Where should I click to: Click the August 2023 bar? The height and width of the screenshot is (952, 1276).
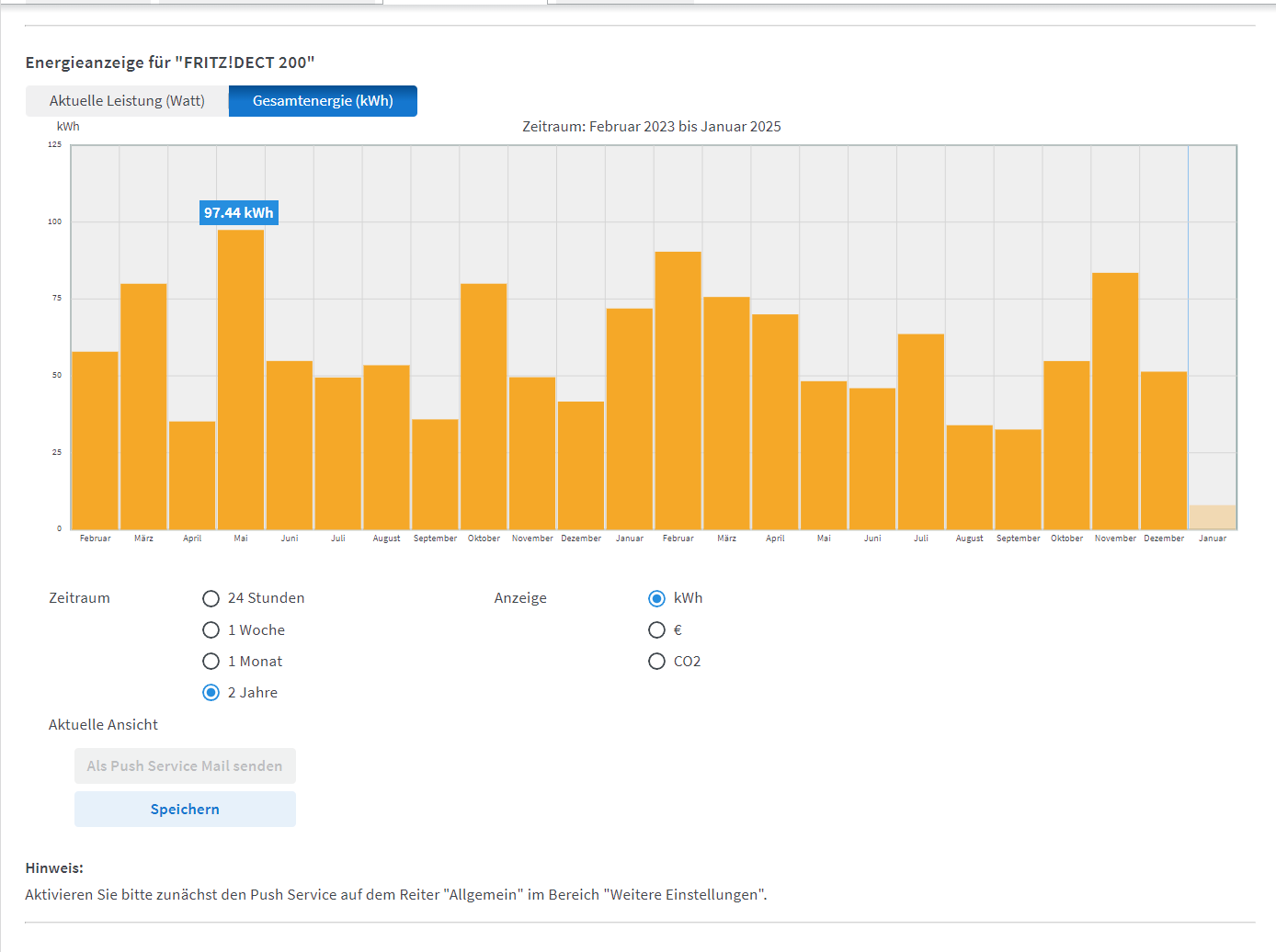click(x=386, y=448)
